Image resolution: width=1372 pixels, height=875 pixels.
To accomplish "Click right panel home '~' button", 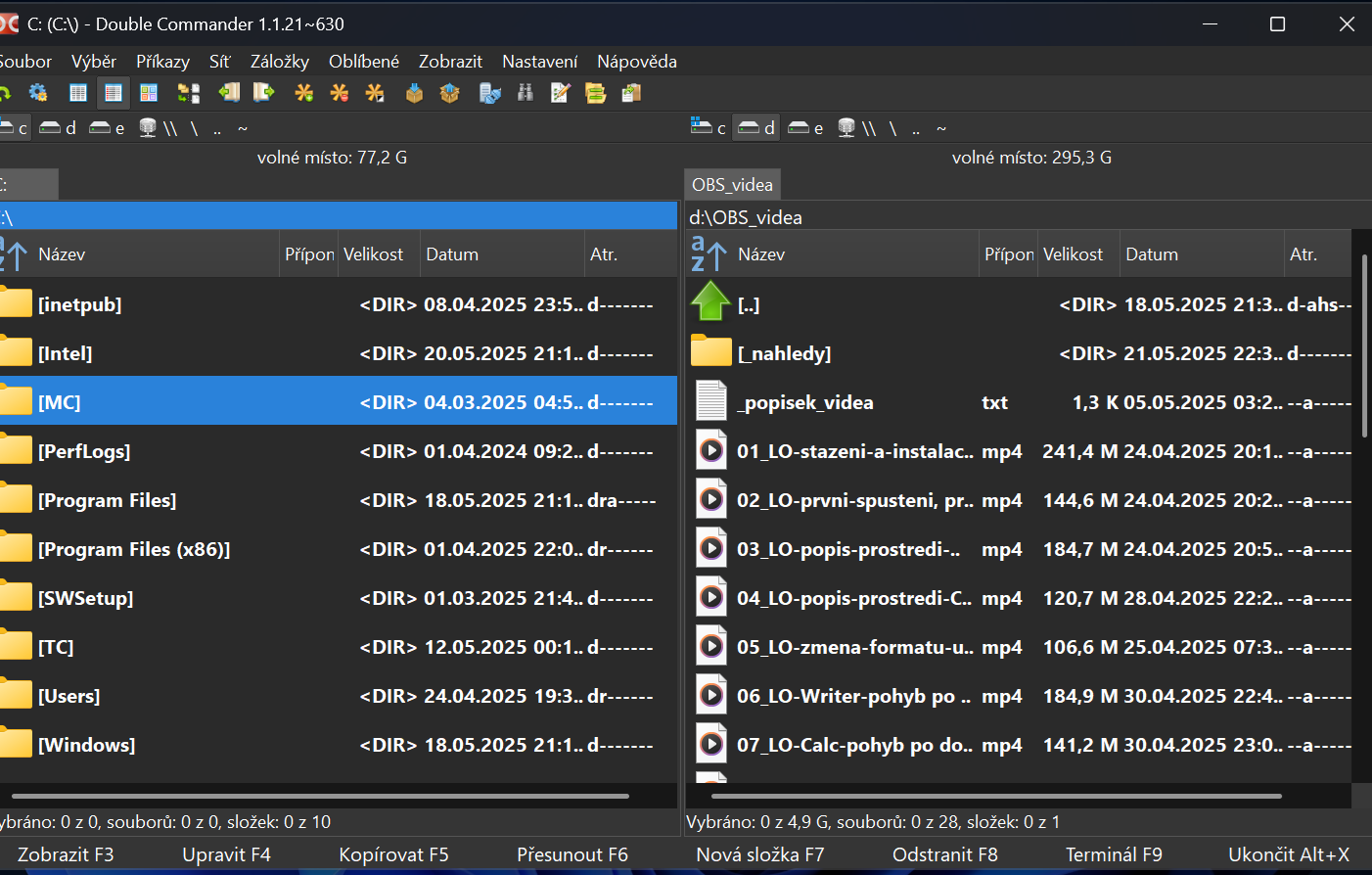I will tap(941, 128).
